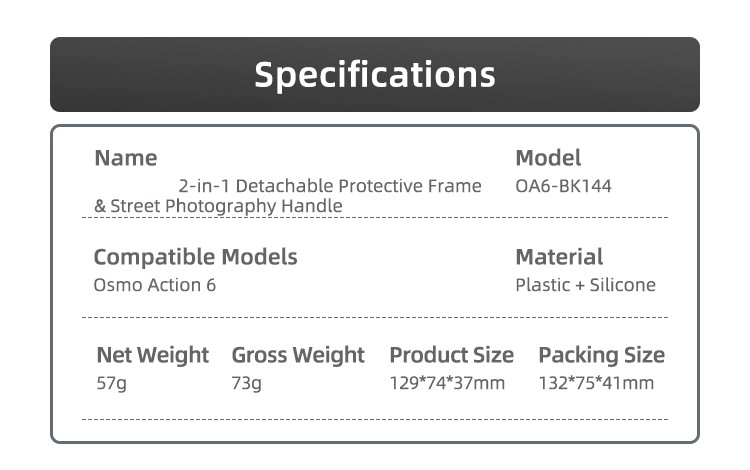
Task: Select the Plastic + Silicone value
Action: click(x=585, y=285)
